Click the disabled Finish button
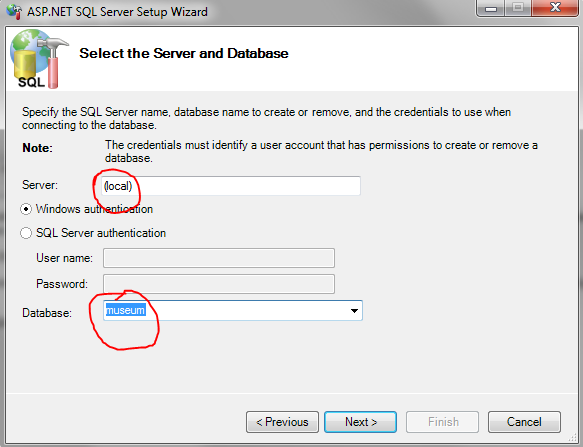The height and width of the screenshot is (447, 583). pos(442,422)
